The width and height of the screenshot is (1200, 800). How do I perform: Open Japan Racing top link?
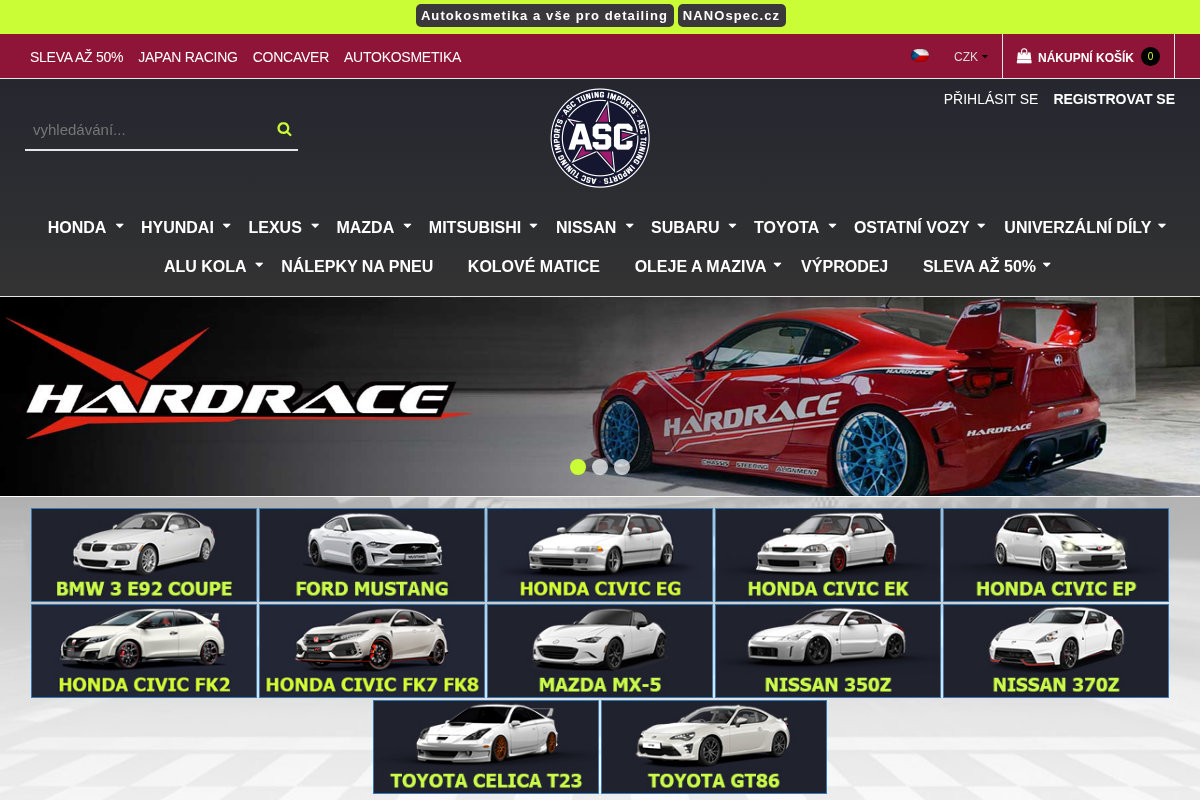coord(188,57)
